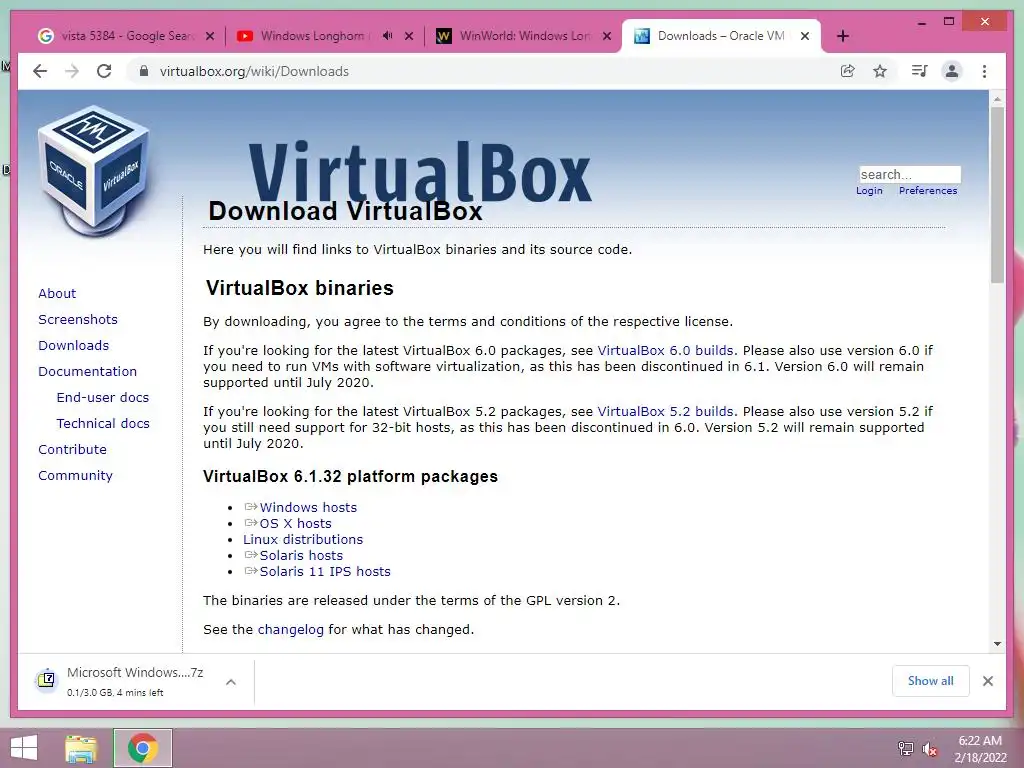Go back to the previous page
1024x768 pixels.
pyautogui.click(x=40, y=71)
